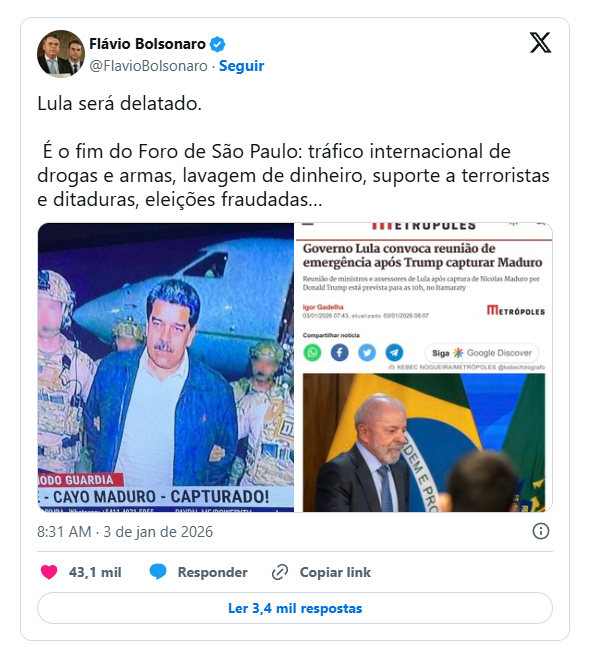Viewport: 592px width, 648px height.
Task: Click the Copiar link label
Action: [x=335, y=572]
